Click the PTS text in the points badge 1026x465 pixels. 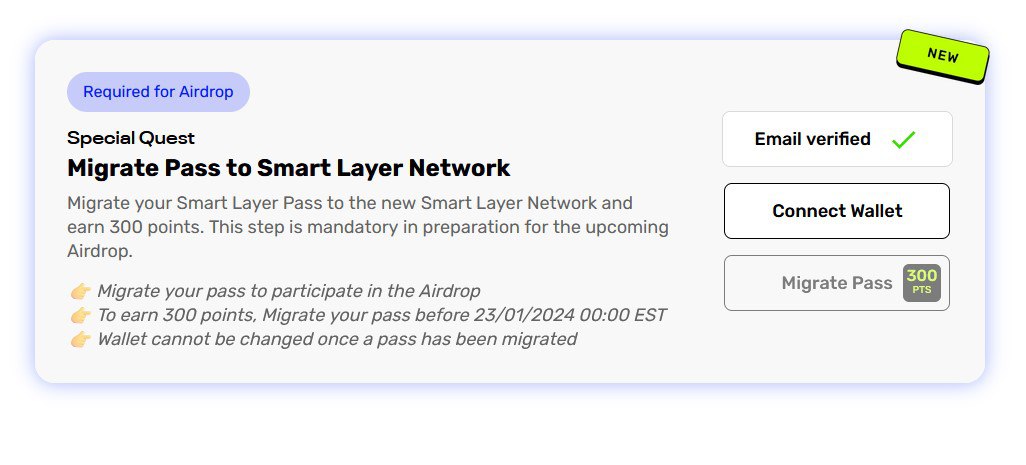tap(921, 290)
